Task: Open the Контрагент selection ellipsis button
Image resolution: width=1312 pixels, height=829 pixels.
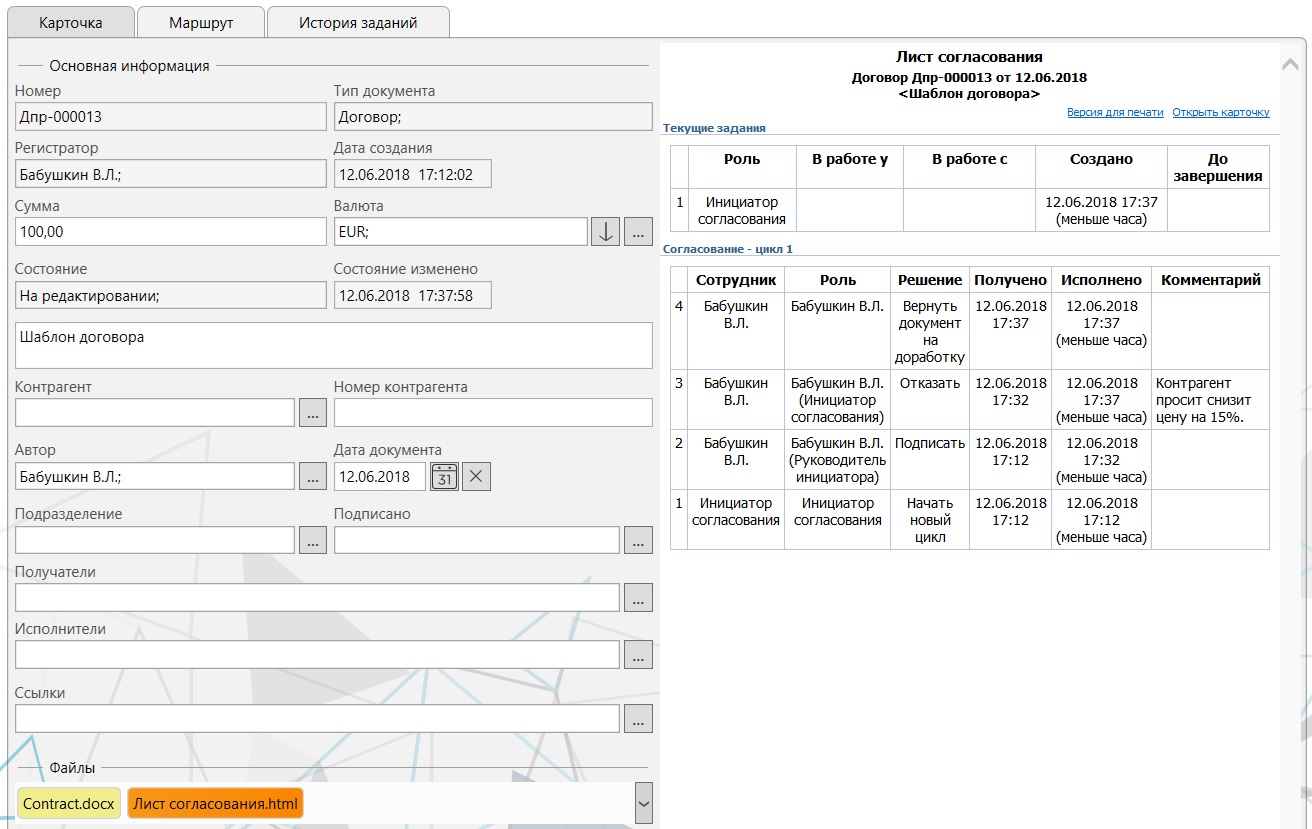Action: [x=313, y=412]
